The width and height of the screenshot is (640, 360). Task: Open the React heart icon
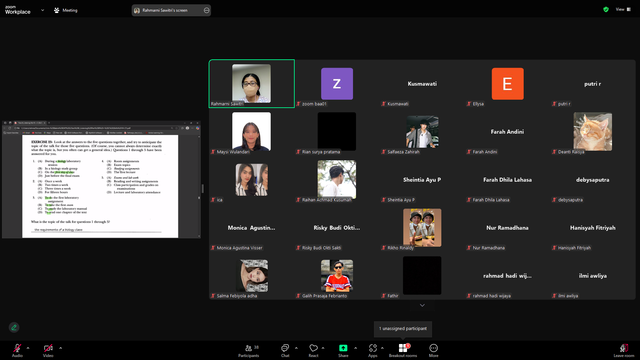click(313, 348)
